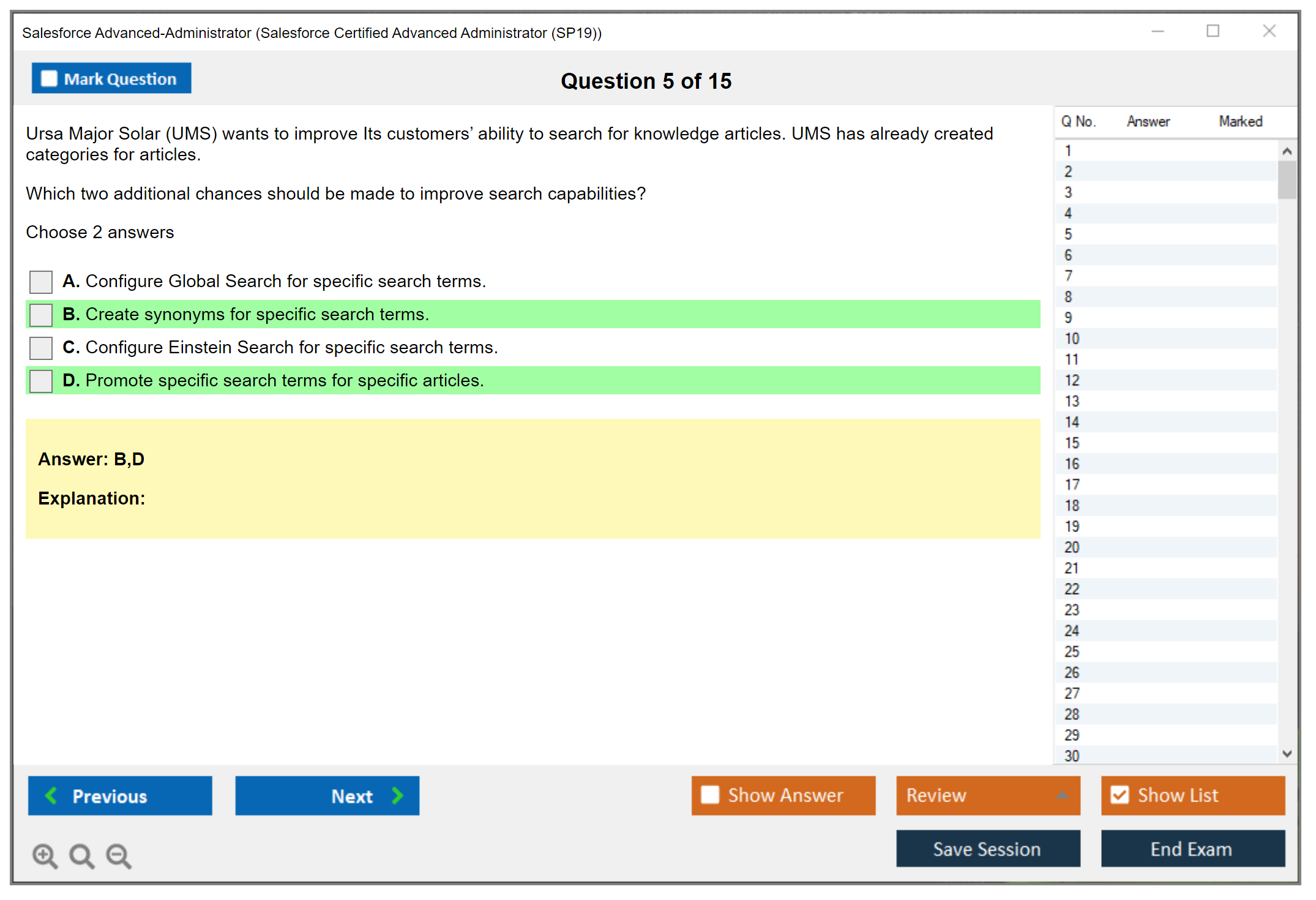Image resolution: width=1316 pixels, height=900 pixels.
Task: Click the zoom out magnifier icon
Action: 119,855
